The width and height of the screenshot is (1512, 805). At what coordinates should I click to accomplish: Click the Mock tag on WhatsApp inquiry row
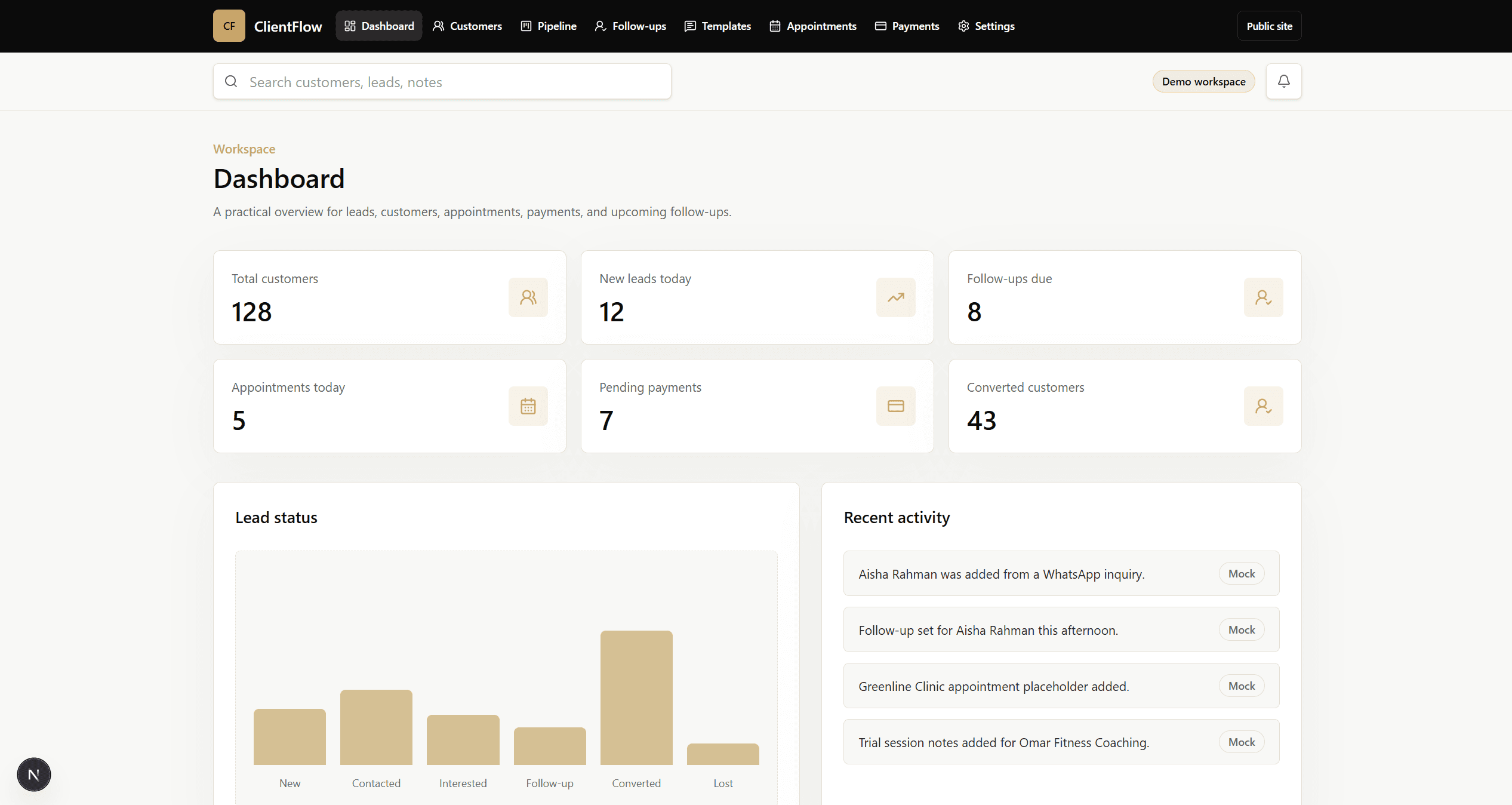coord(1242,573)
